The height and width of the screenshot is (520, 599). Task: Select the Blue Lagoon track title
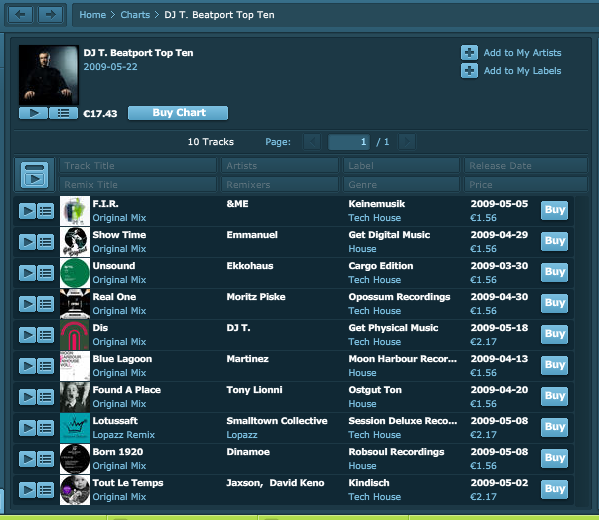pos(122,359)
